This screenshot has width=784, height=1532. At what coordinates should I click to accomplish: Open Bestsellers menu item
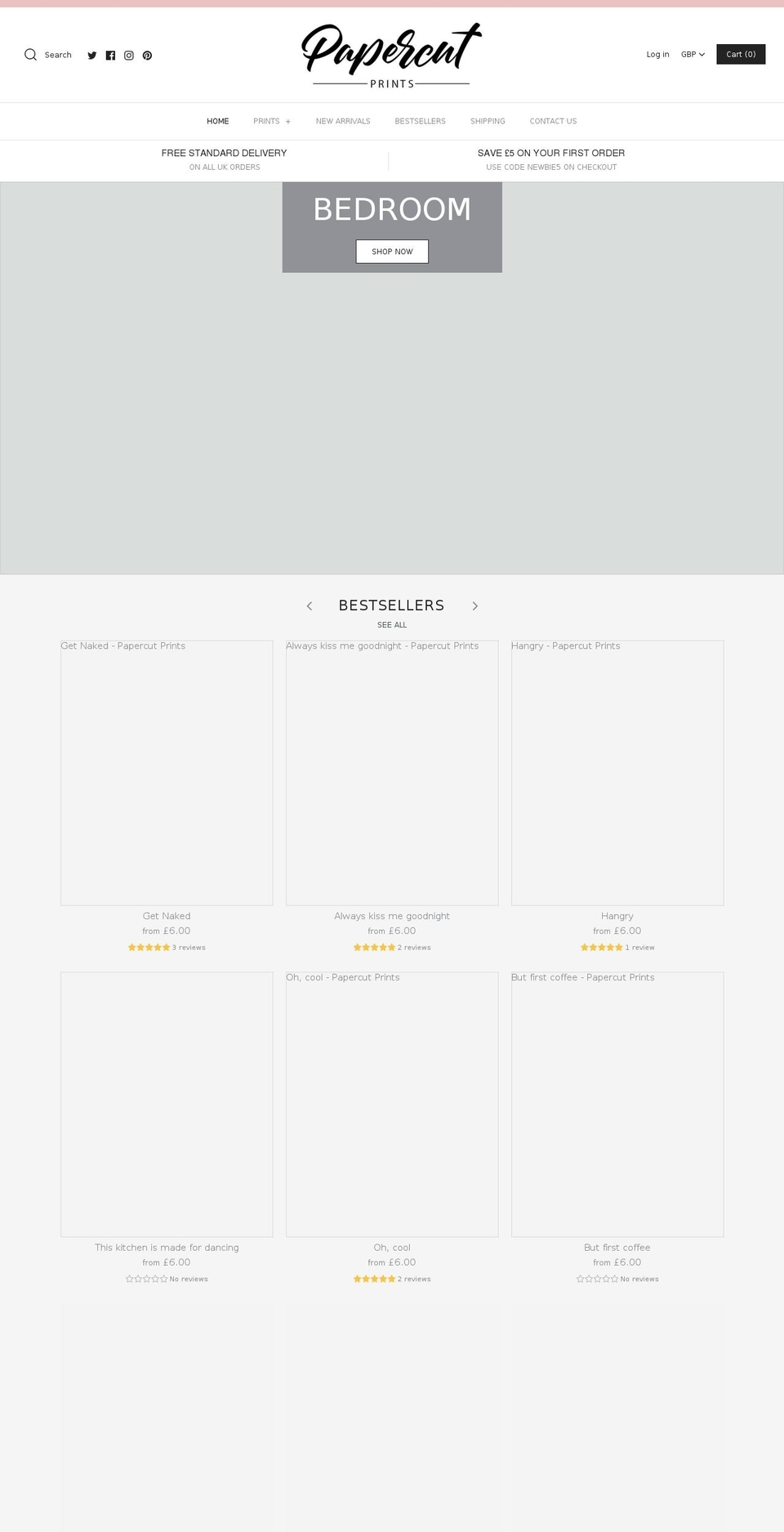pos(421,121)
